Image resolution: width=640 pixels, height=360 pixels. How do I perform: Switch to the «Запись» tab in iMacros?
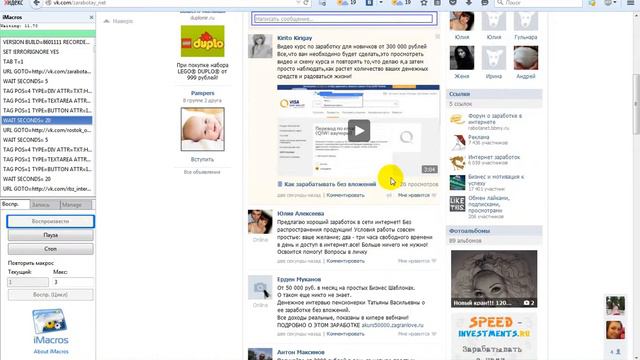[x=44, y=204]
